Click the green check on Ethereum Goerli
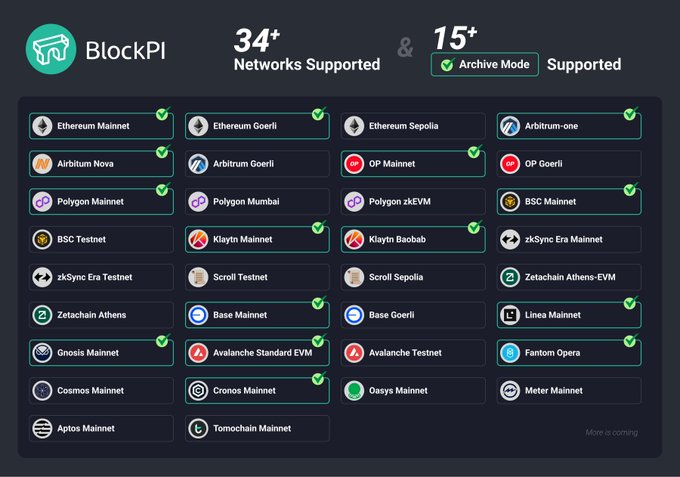The width and height of the screenshot is (680, 477). [x=319, y=113]
